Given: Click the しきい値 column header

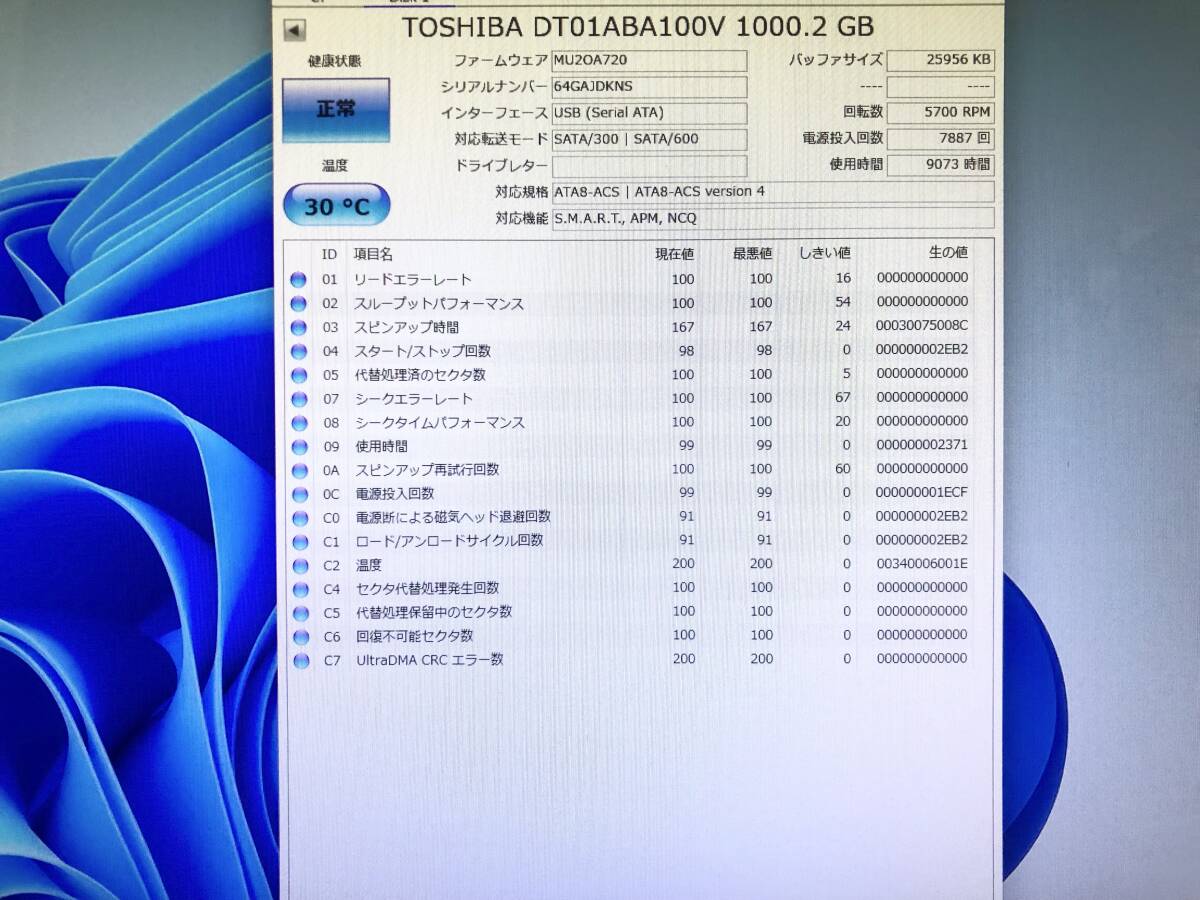Looking at the screenshot, I should (825, 254).
